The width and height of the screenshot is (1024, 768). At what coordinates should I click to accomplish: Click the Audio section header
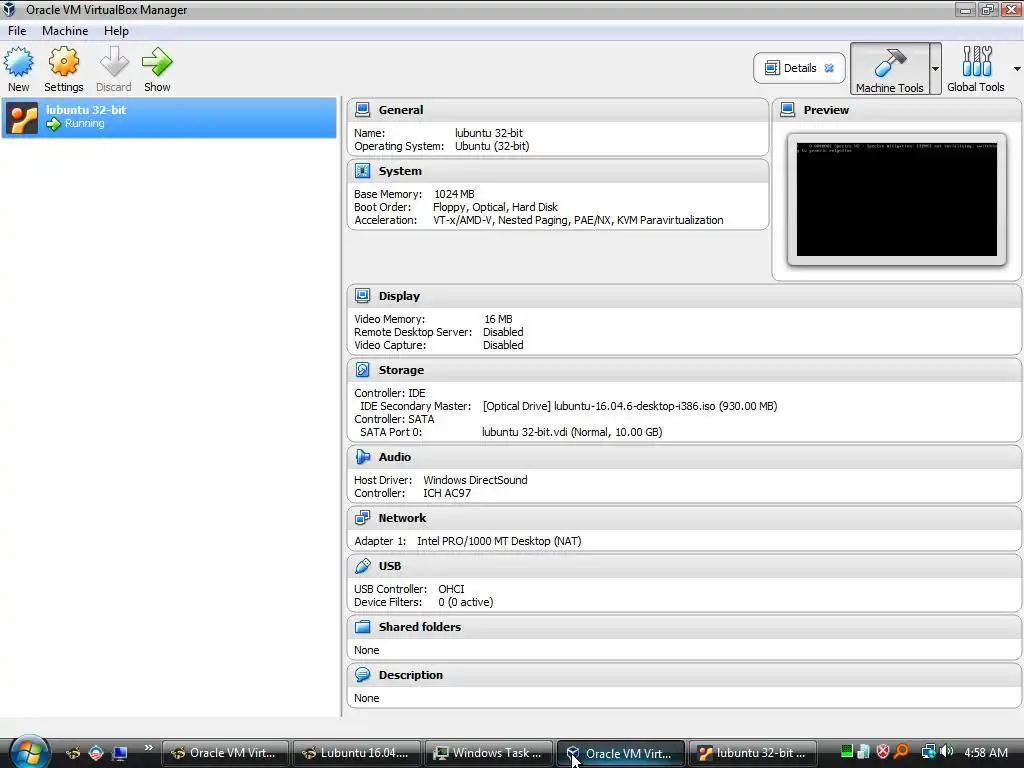tap(684, 457)
